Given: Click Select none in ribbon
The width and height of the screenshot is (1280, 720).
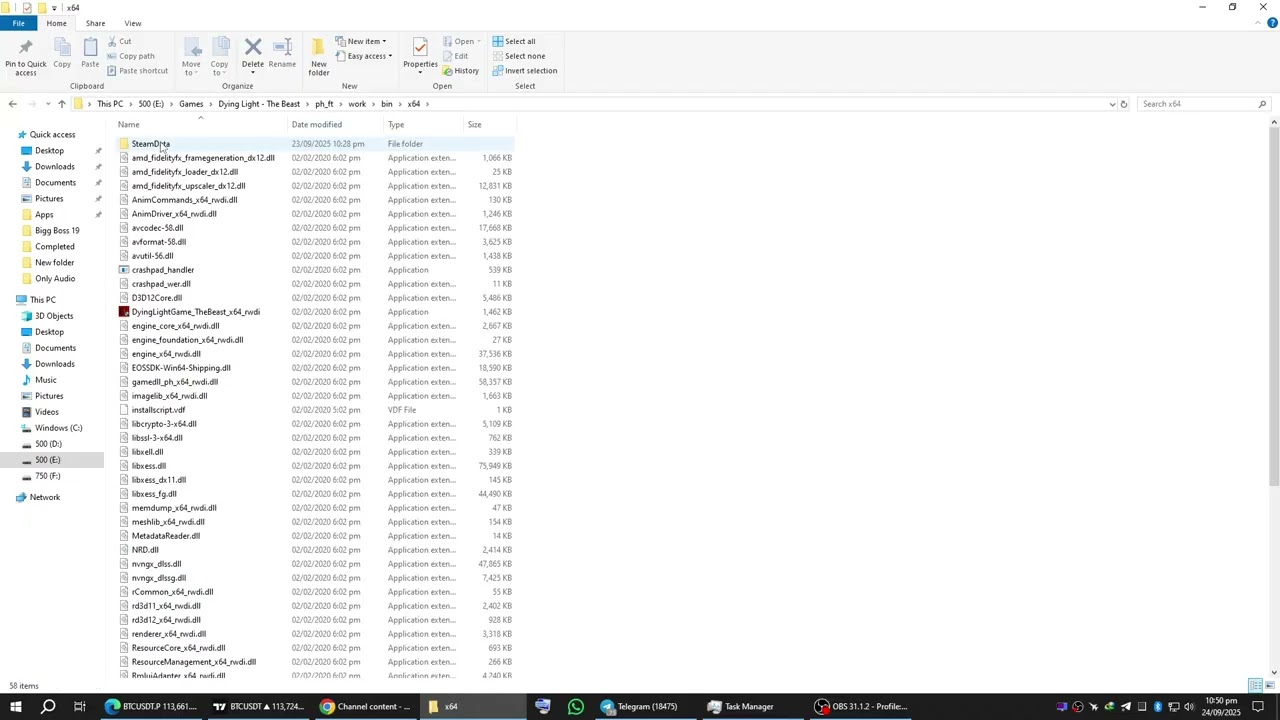Looking at the screenshot, I should [x=519, y=56].
